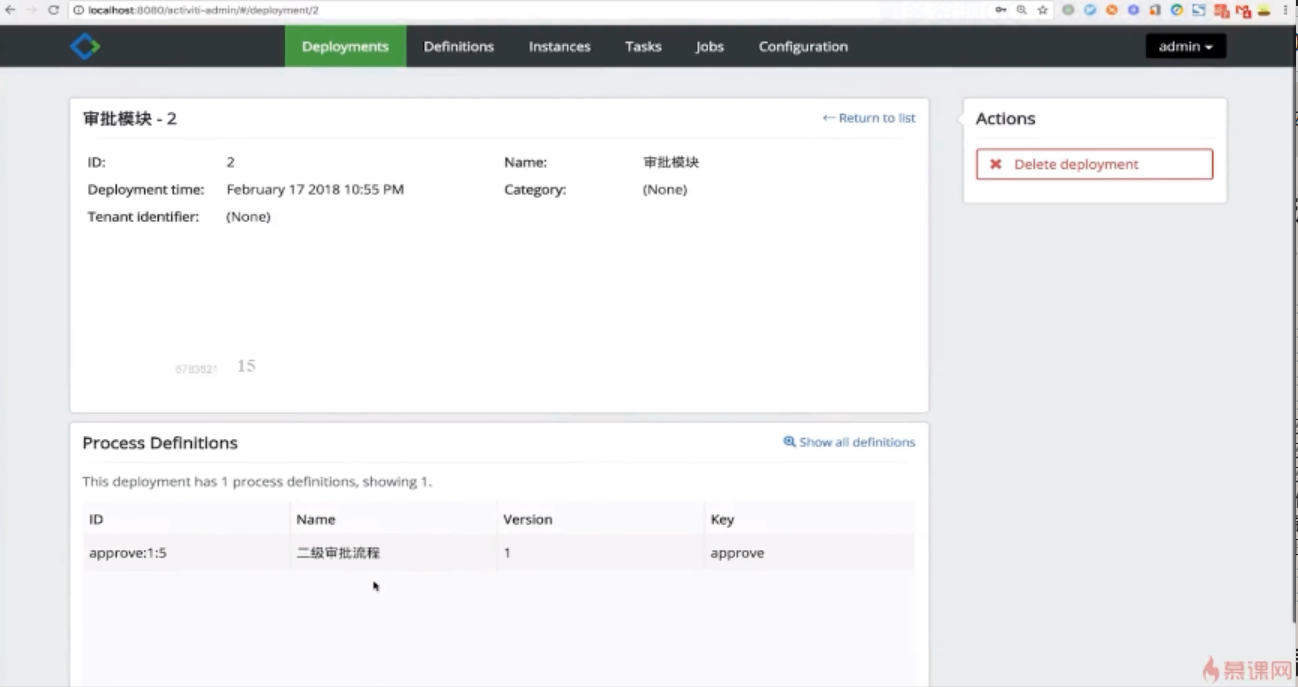Click the deployment name value 审批模块
The height and width of the screenshot is (687, 1298).
(x=671, y=162)
